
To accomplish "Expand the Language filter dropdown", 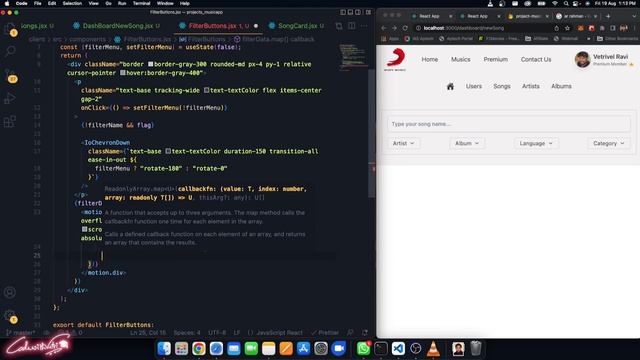I will 536,143.
